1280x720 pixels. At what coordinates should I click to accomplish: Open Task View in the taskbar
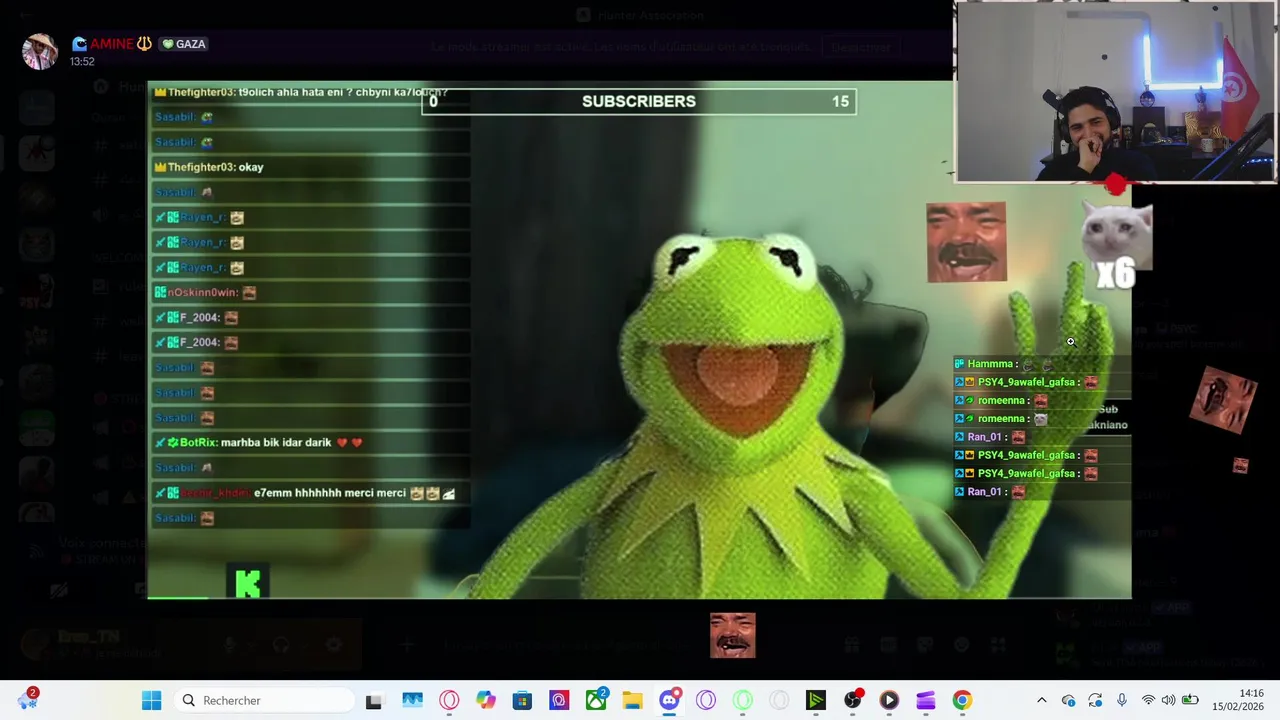373,700
